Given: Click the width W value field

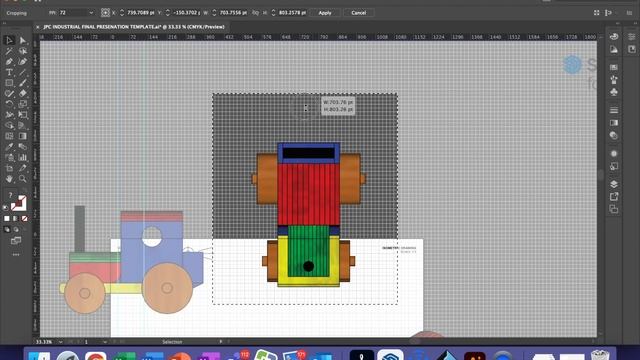Looking at the screenshot, I should [233, 13].
